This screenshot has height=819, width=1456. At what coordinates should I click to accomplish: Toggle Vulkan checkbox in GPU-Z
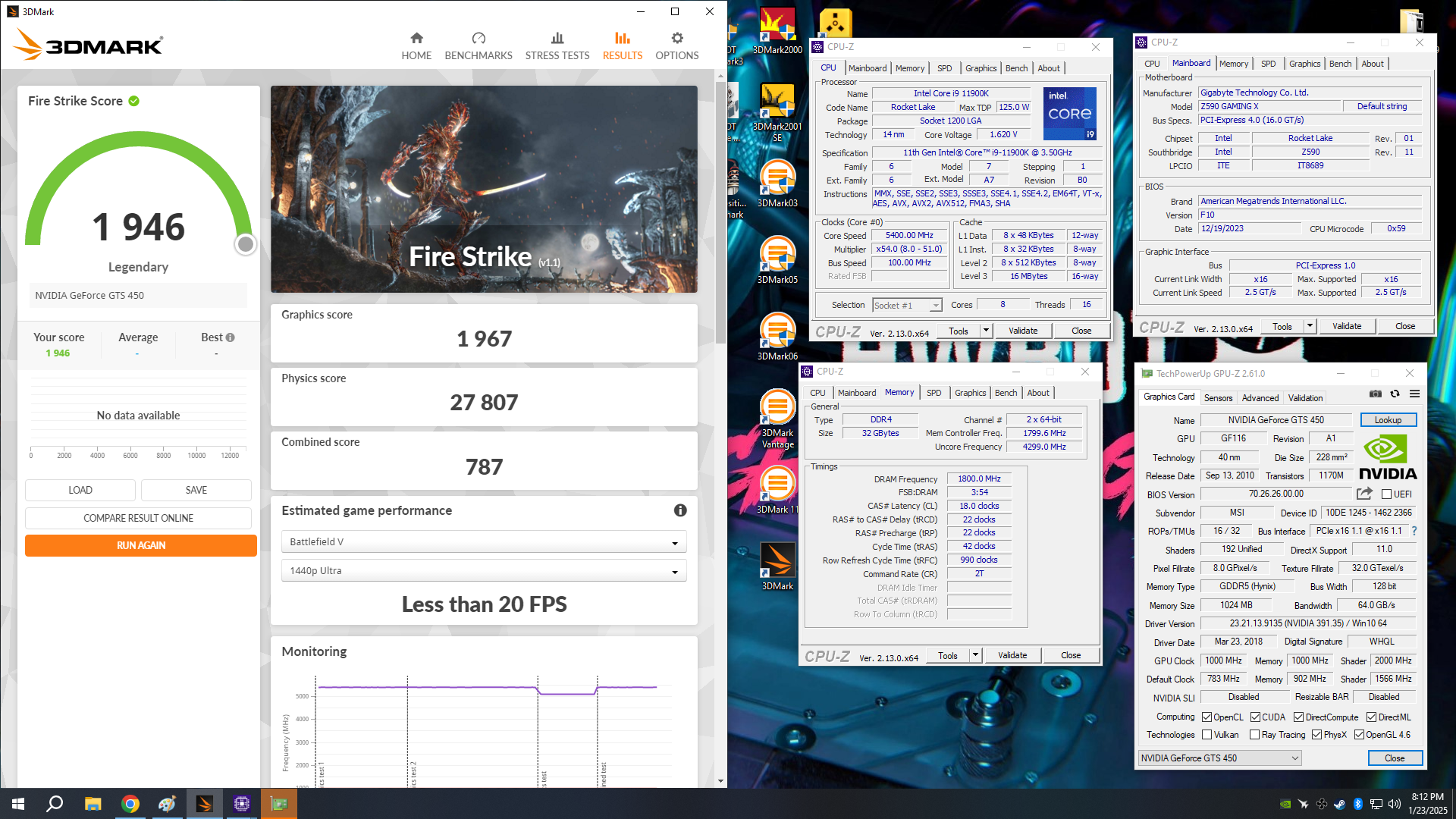[1207, 735]
